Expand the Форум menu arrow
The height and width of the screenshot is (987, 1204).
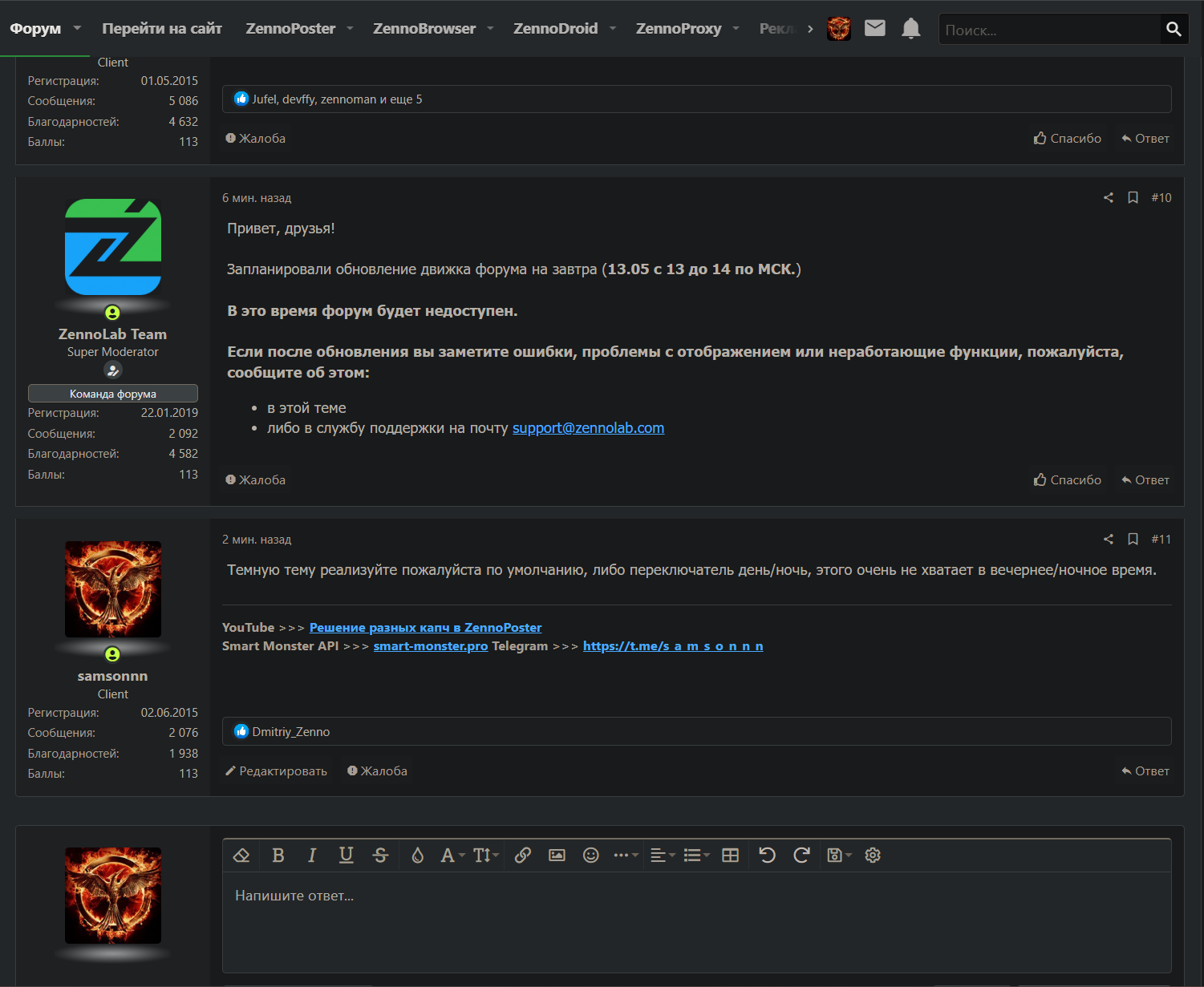coord(78,28)
